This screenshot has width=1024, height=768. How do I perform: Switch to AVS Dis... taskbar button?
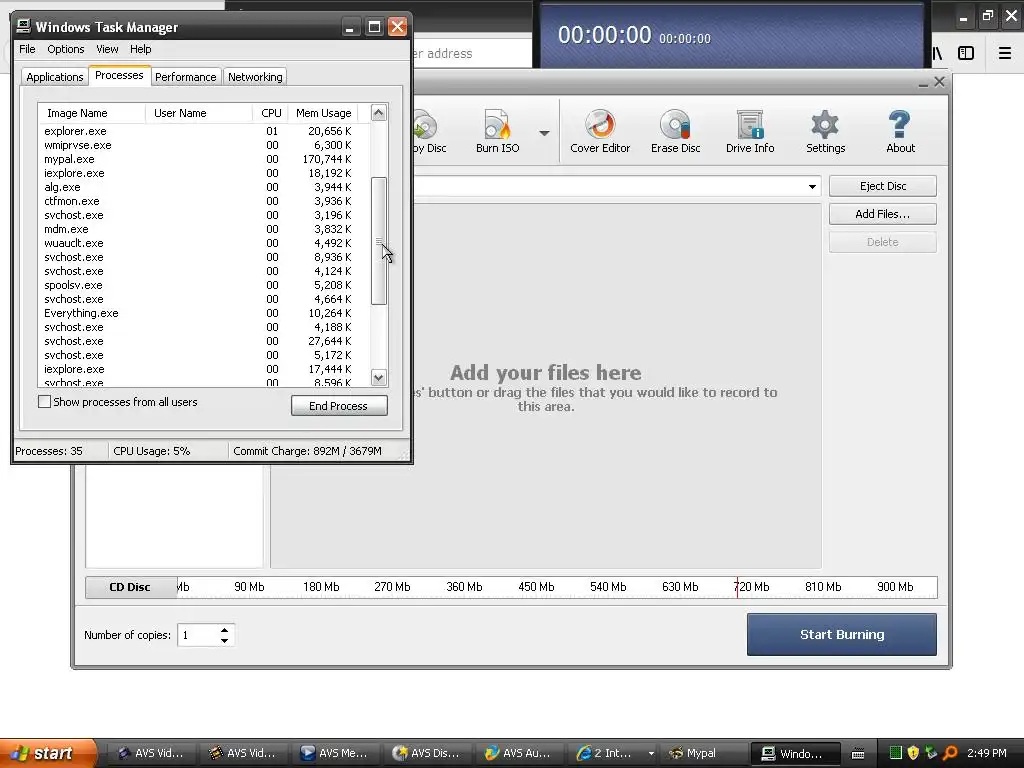pyautogui.click(x=426, y=753)
